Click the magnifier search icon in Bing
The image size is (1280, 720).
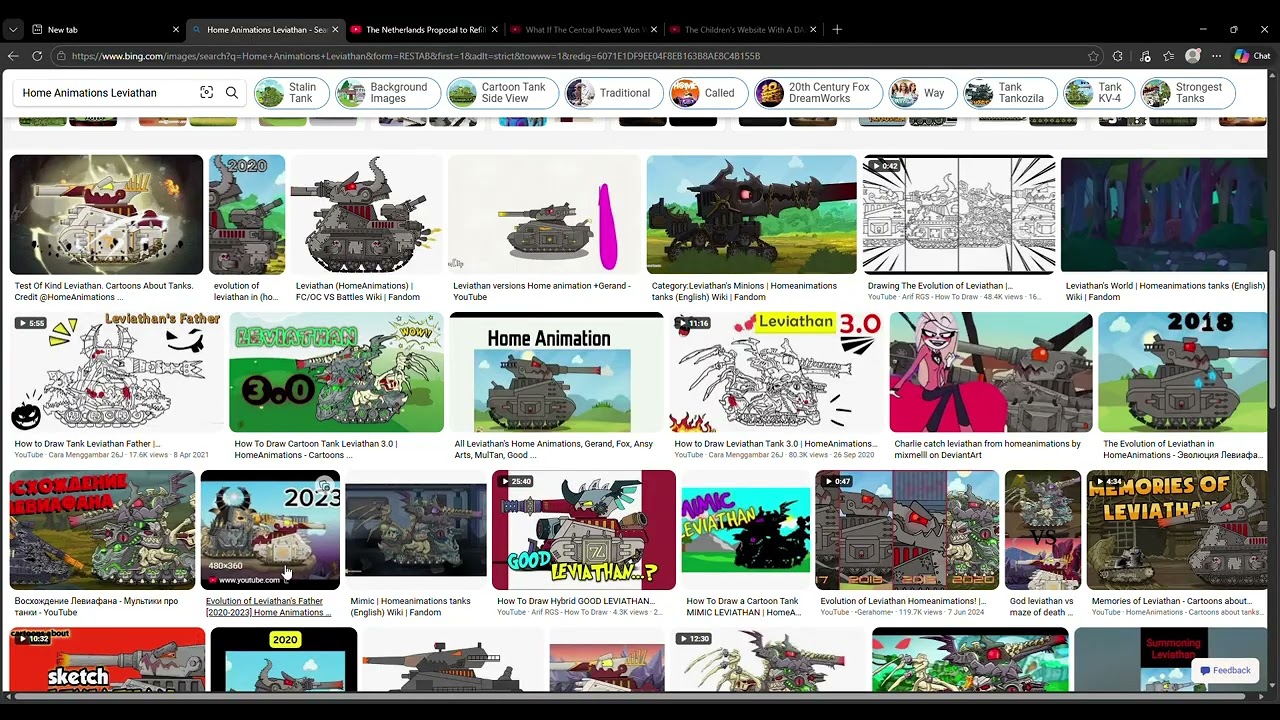tap(232, 93)
